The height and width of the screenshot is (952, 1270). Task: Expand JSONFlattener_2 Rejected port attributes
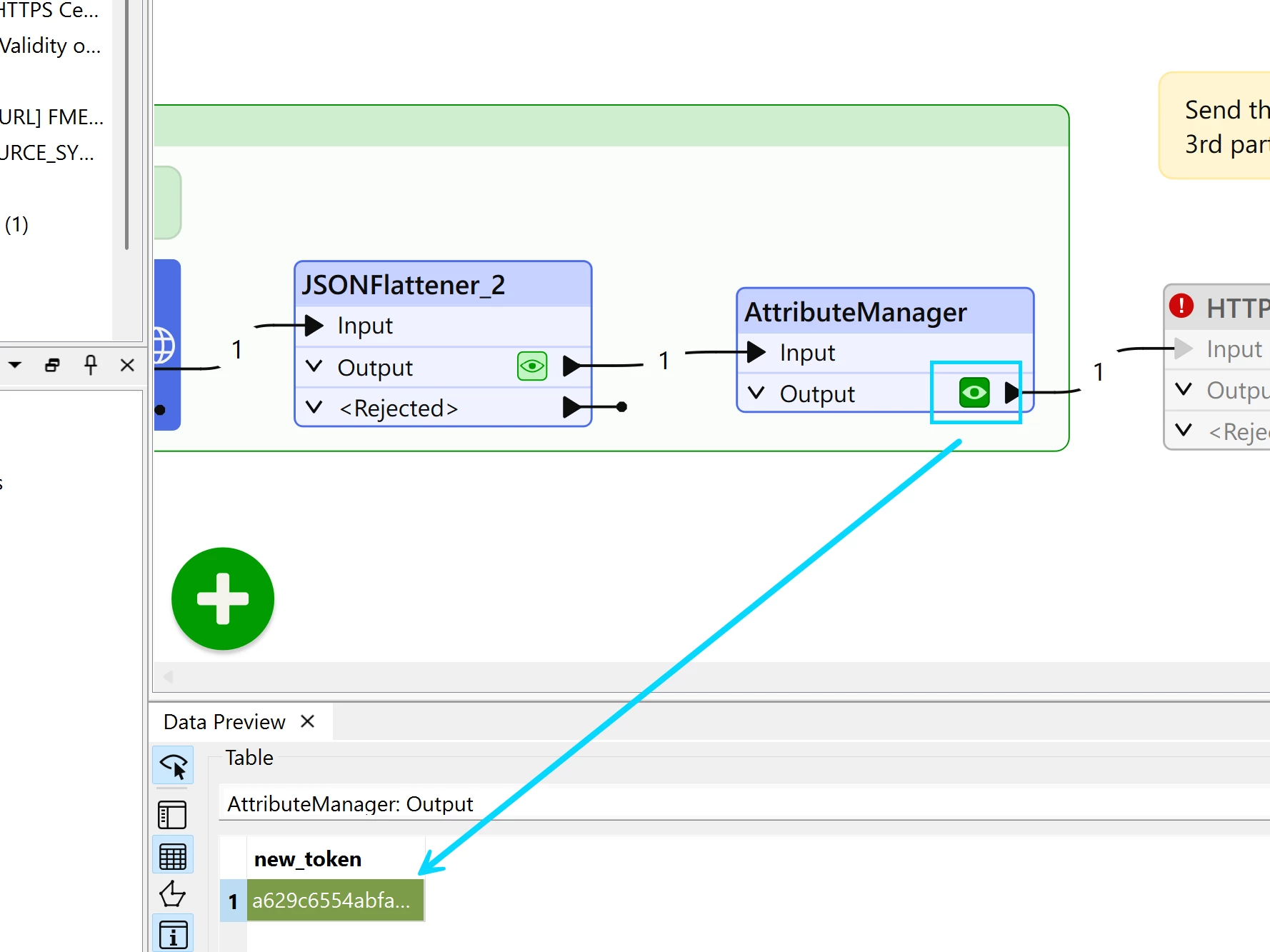[x=314, y=407]
